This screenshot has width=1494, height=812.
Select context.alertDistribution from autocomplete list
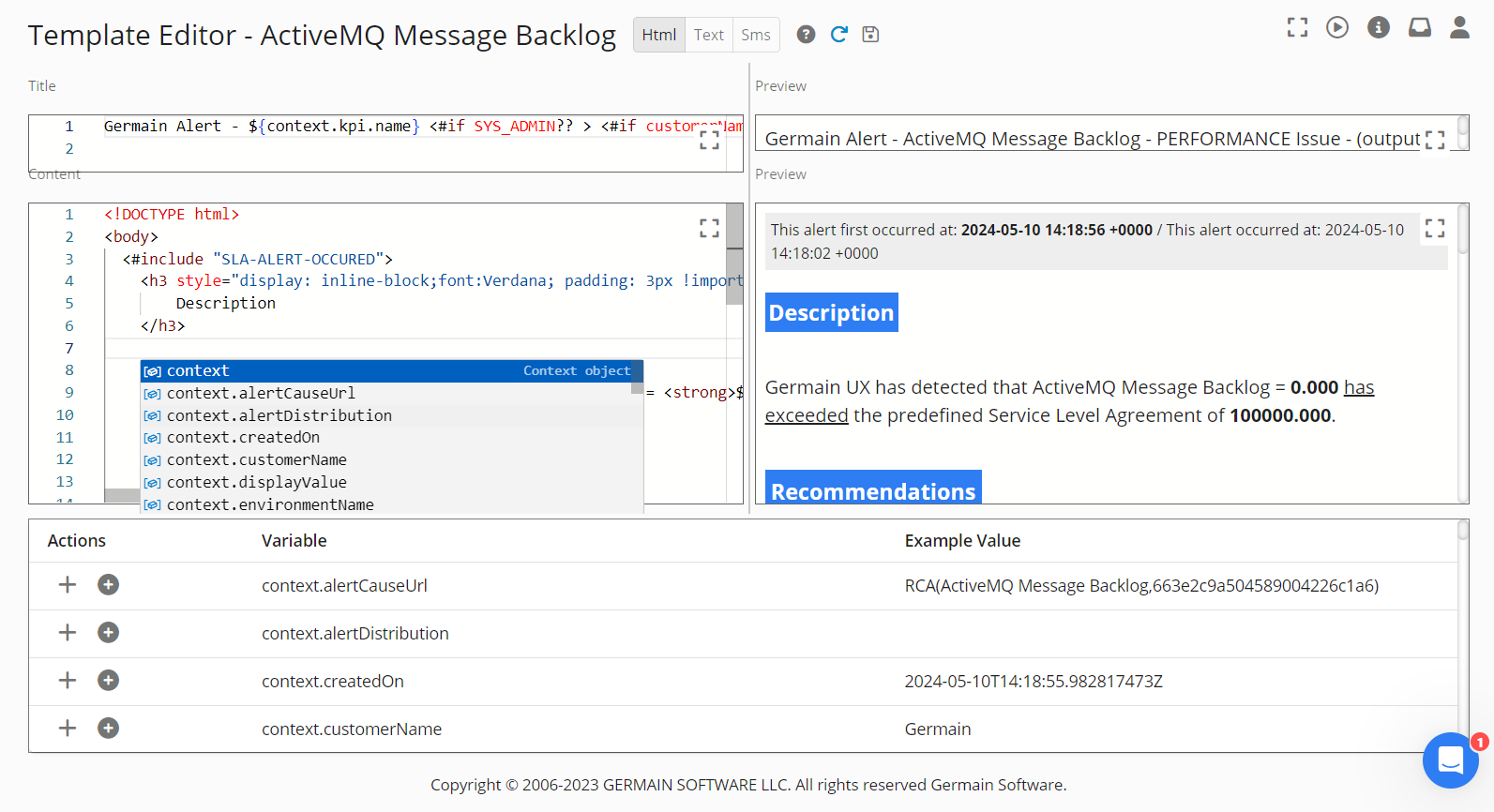point(279,415)
